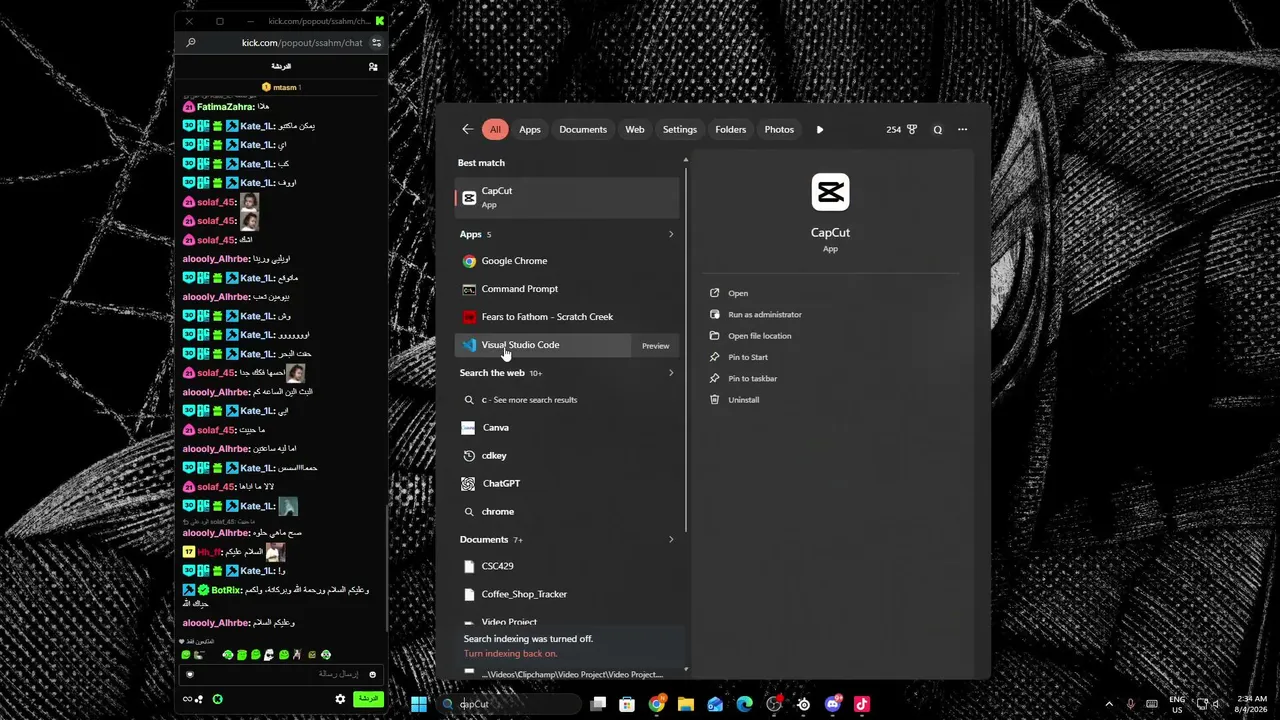Click the green send button in Kick chat
1280x720 pixels.
coord(368,699)
